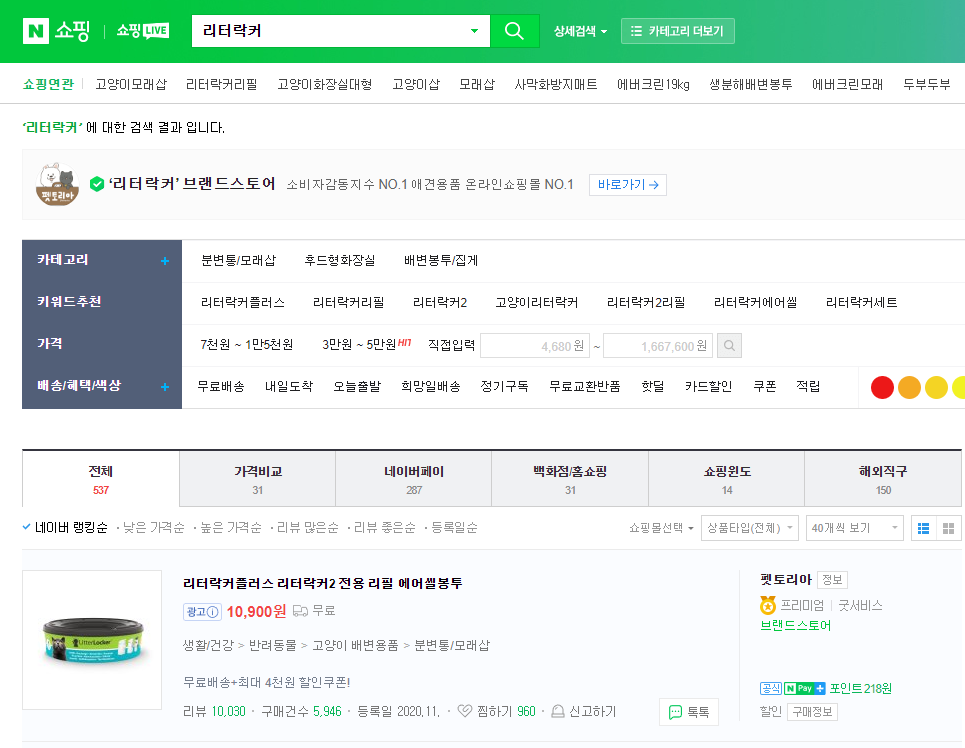
Task: Switch to list view icon
Action: [x=923, y=528]
